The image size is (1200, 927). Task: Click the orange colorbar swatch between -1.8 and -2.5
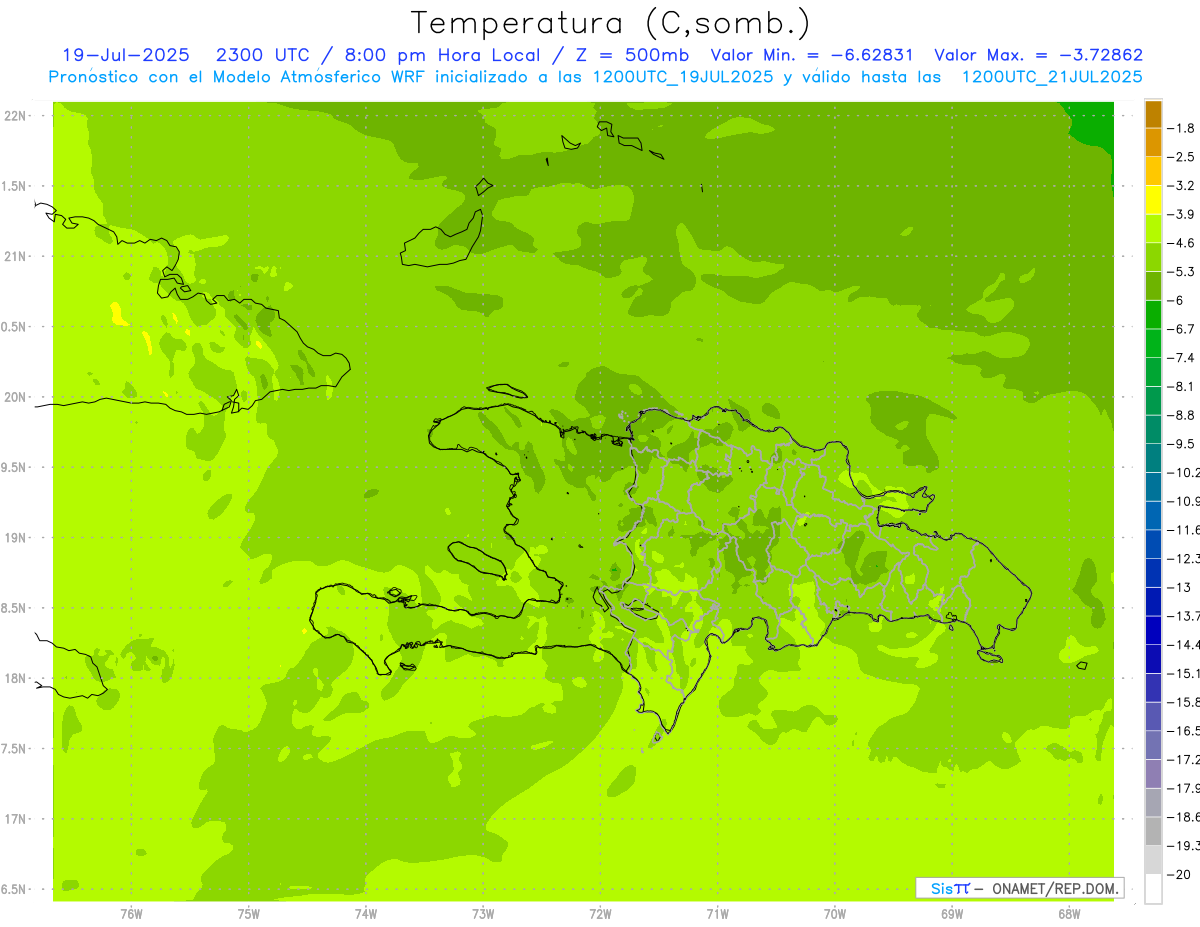click(x=1153, y=142)
